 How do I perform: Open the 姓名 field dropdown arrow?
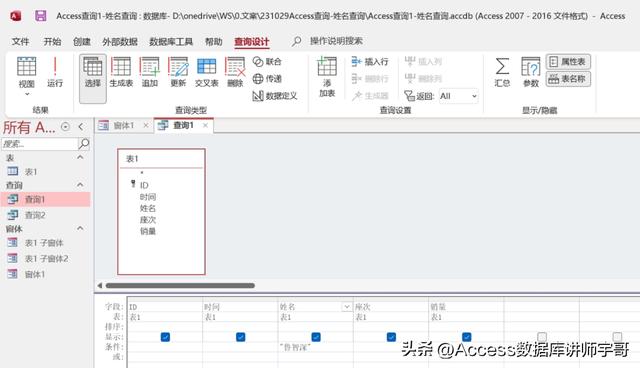[347, 307]
